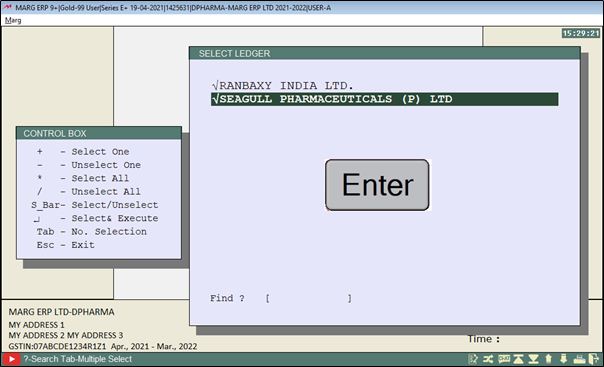This screenshot has width=604, height=367.
Task: Click the SELECT LEDGER title bar
Action: (384, 54)
